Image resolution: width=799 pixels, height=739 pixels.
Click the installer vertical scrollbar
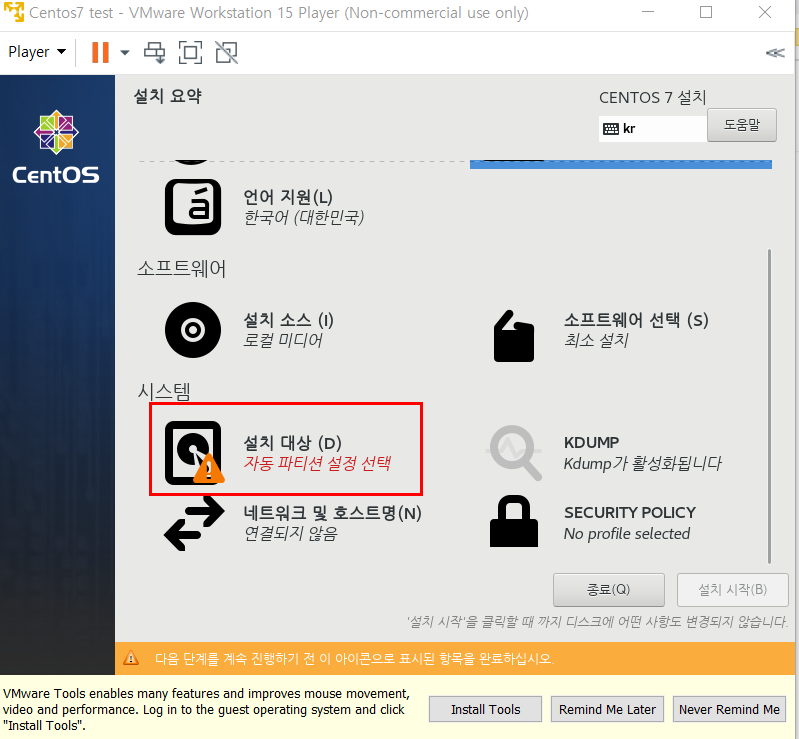pos(769,406)
